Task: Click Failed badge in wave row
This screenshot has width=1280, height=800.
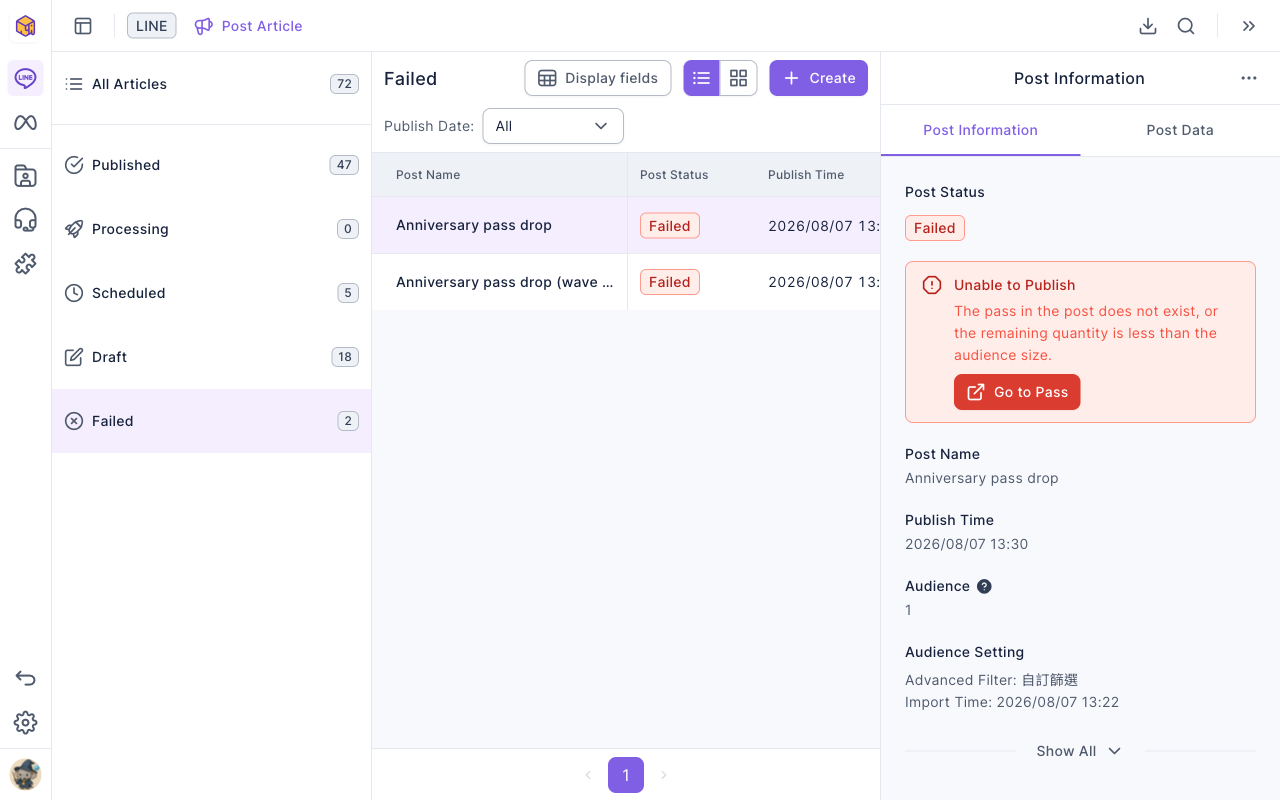Action: click(670, 282)
